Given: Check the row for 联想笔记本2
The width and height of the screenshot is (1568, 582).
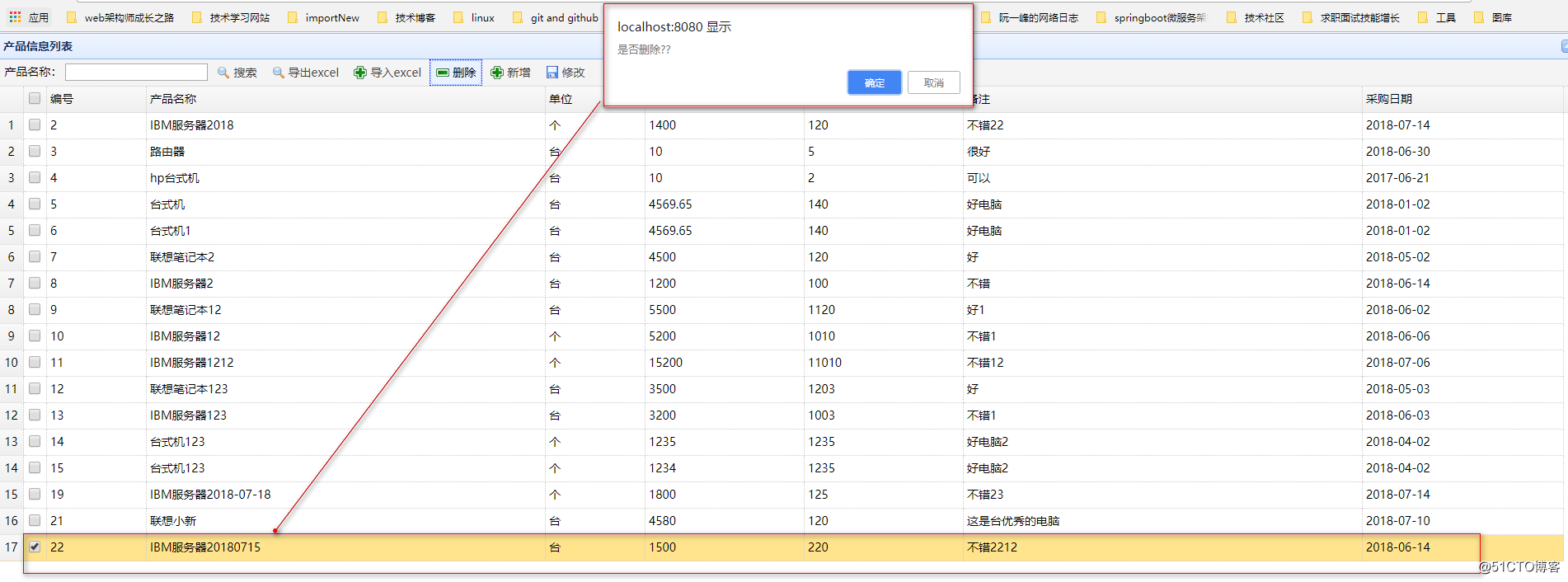Looking at the screenshot, I should 35,257.
